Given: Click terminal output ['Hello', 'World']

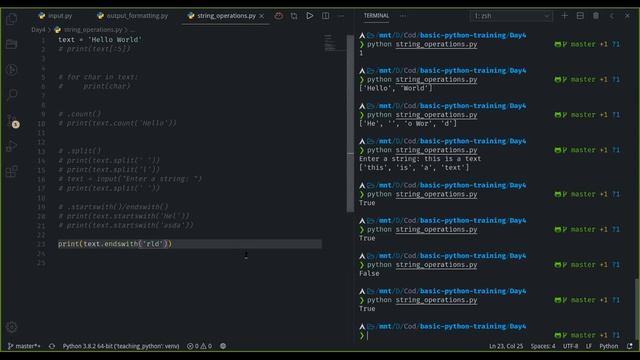Looking at the screenshot, I should pos(395,88).
